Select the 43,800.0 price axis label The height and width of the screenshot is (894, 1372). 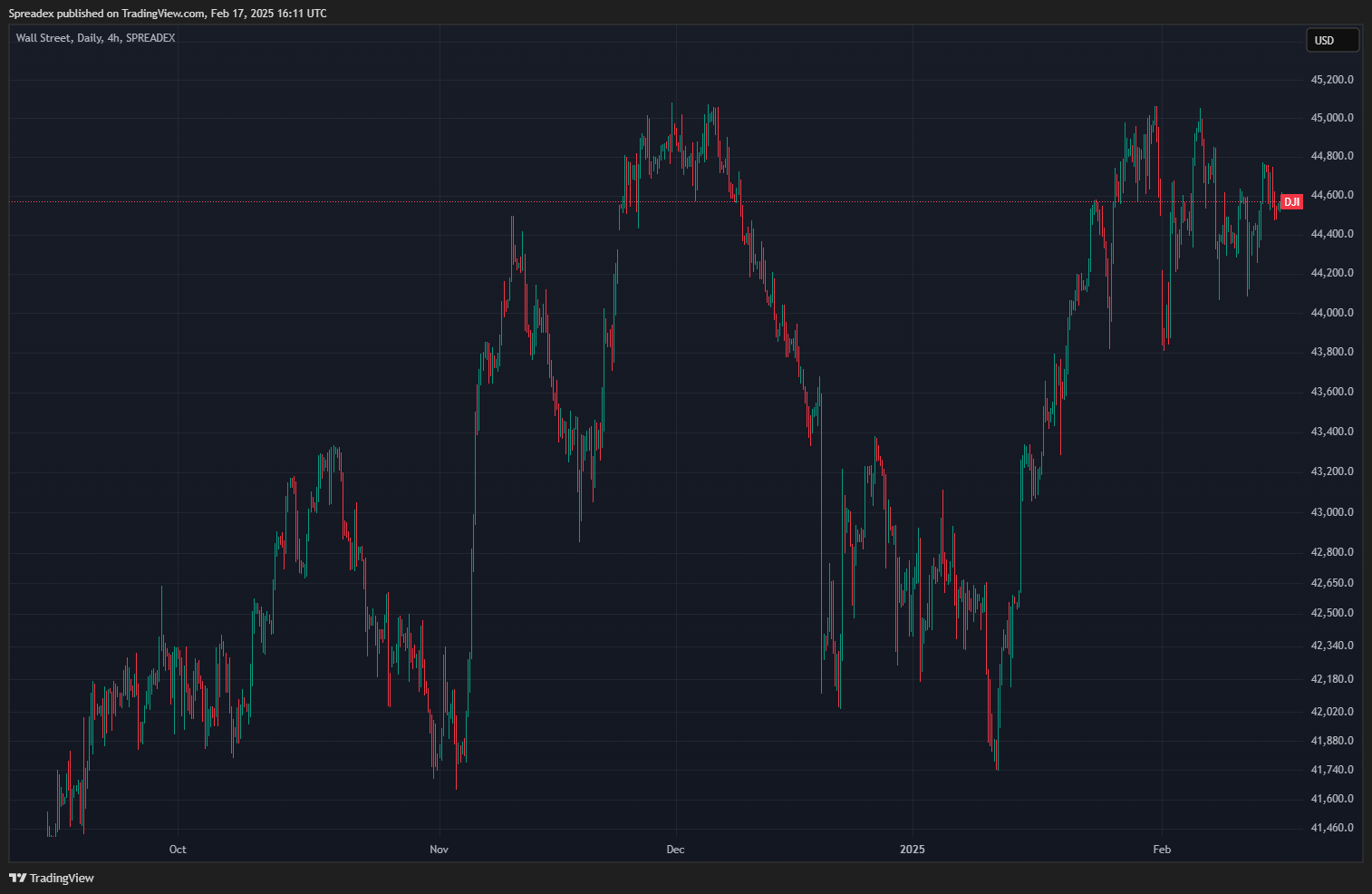[x=1332, y=352]
